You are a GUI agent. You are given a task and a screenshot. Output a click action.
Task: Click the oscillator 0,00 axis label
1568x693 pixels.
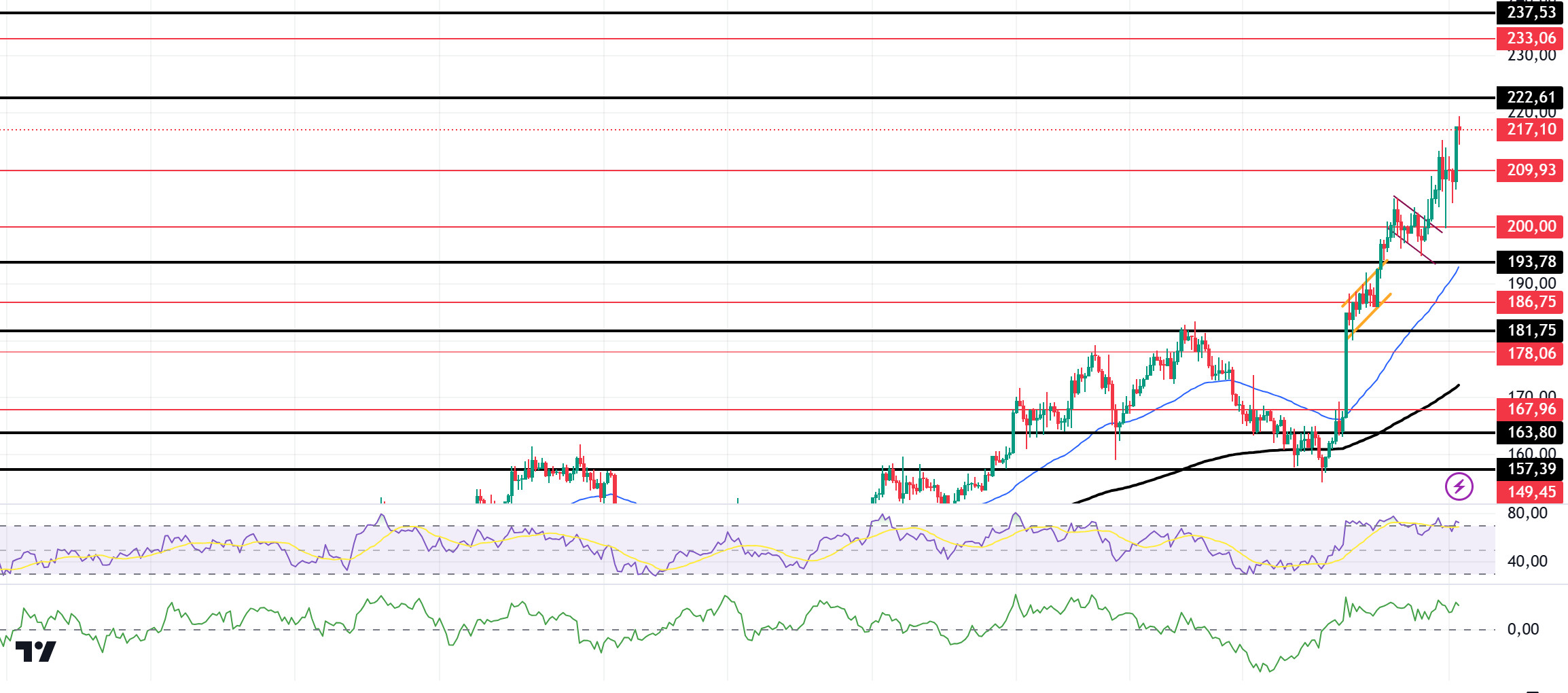pos(1523,630)
